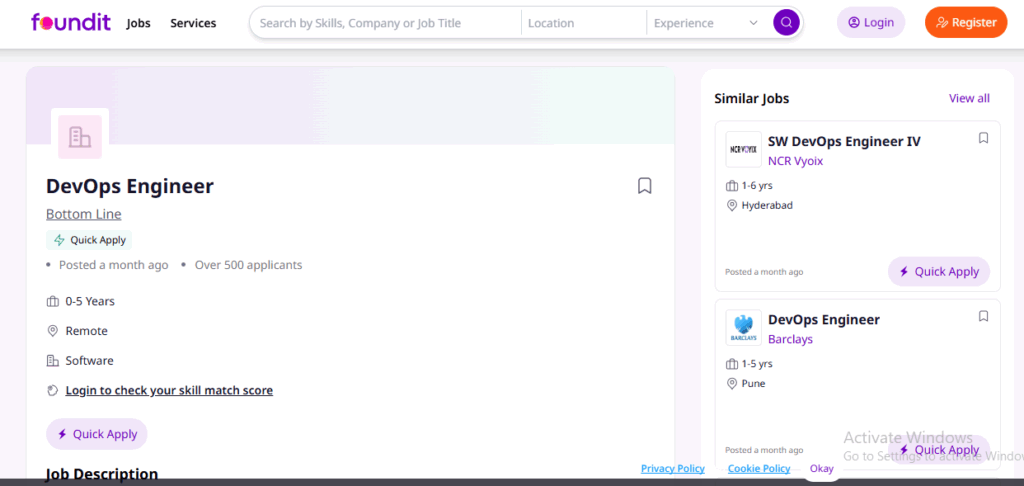Bookmark the Barclays DevOps Engineer job
Screen dimensions: 1024x486
(x=983, y=316)
